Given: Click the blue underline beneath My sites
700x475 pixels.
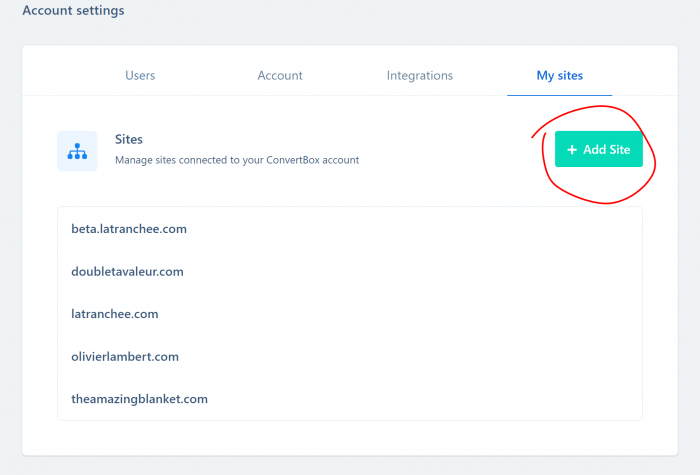Looking at the screenshot, I should tap(559, 95).
